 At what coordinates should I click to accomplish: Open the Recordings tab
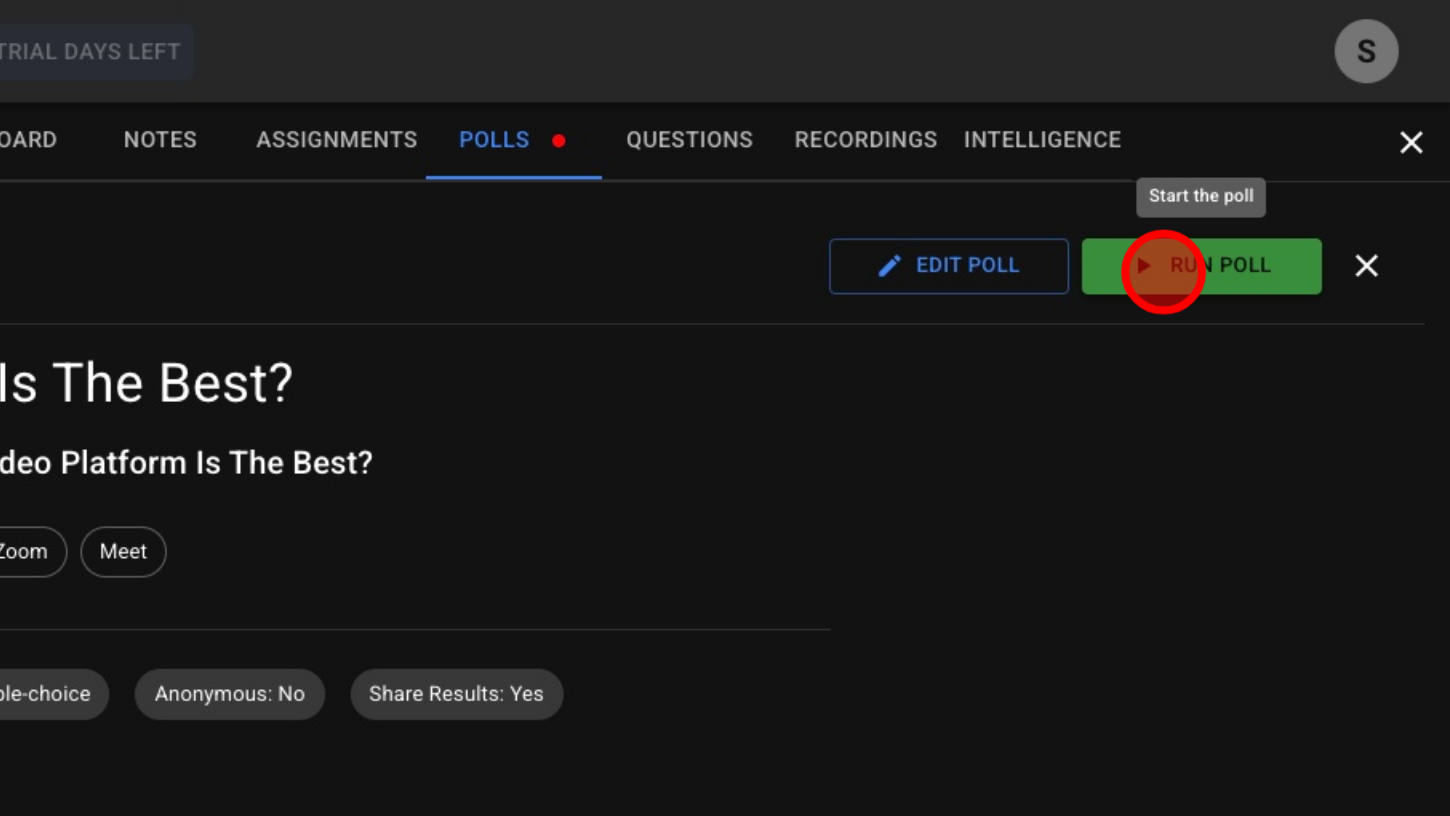pos(865,140)
